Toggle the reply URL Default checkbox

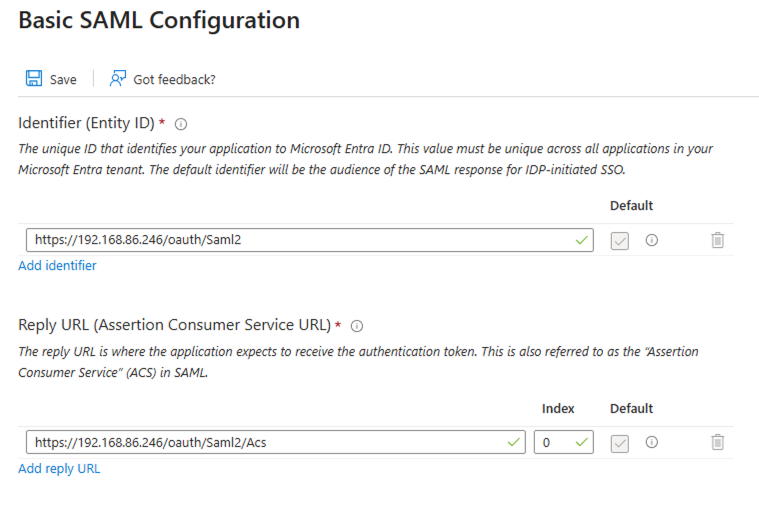(620, 443)
